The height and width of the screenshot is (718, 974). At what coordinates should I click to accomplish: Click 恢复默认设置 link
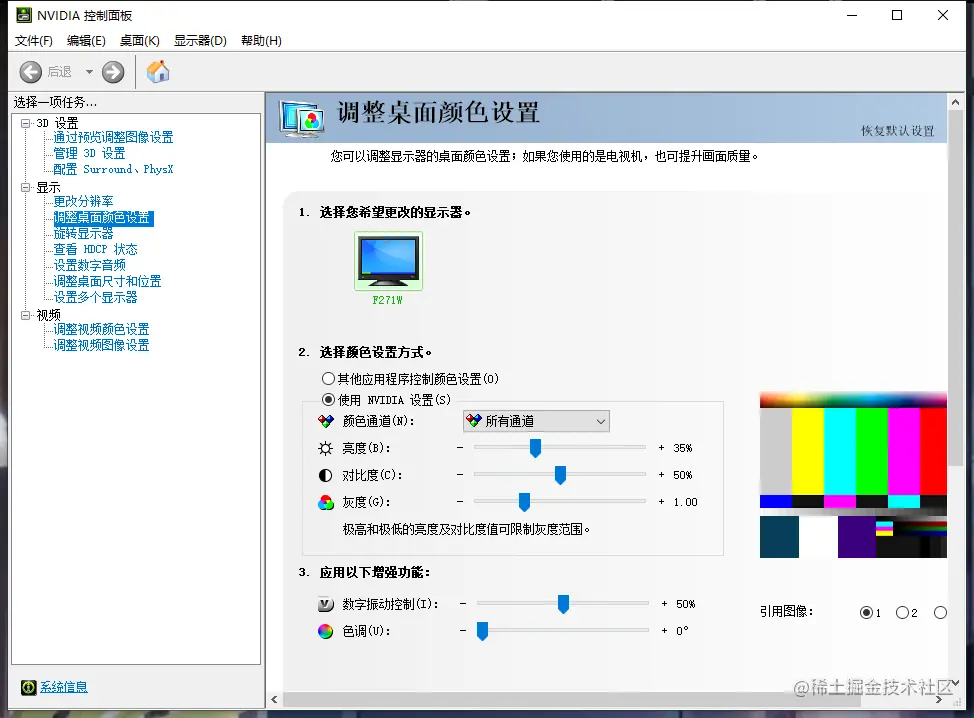898,131
